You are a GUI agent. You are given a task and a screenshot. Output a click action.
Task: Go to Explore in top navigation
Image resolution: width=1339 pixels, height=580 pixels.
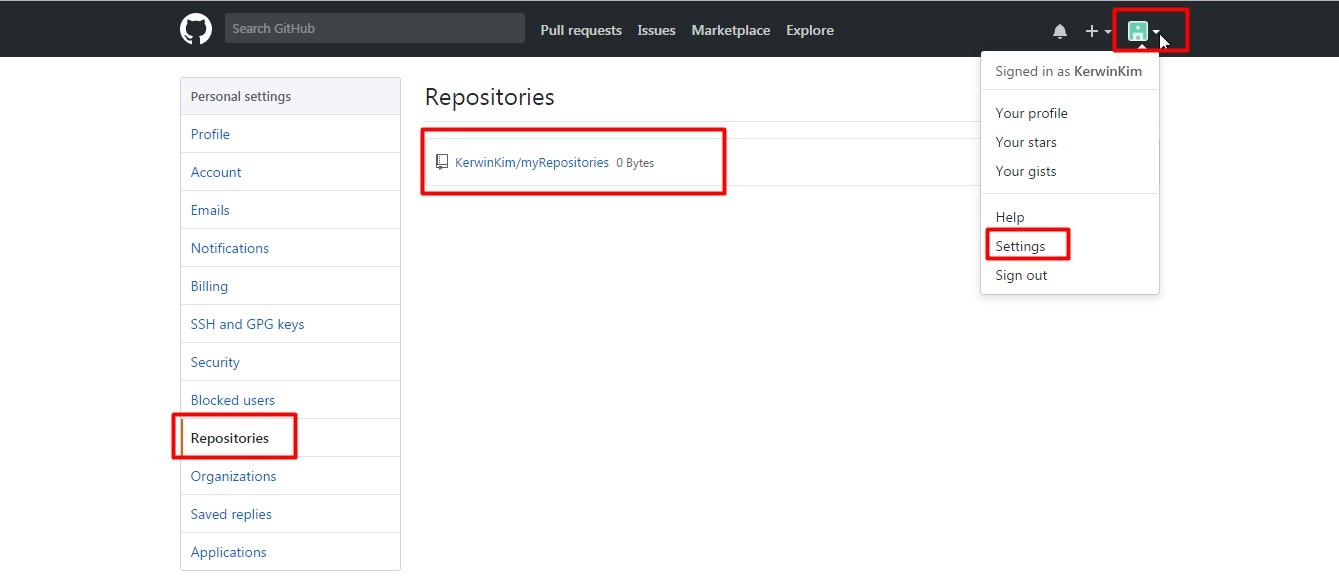pyautogui.click(x=810, y=30)
